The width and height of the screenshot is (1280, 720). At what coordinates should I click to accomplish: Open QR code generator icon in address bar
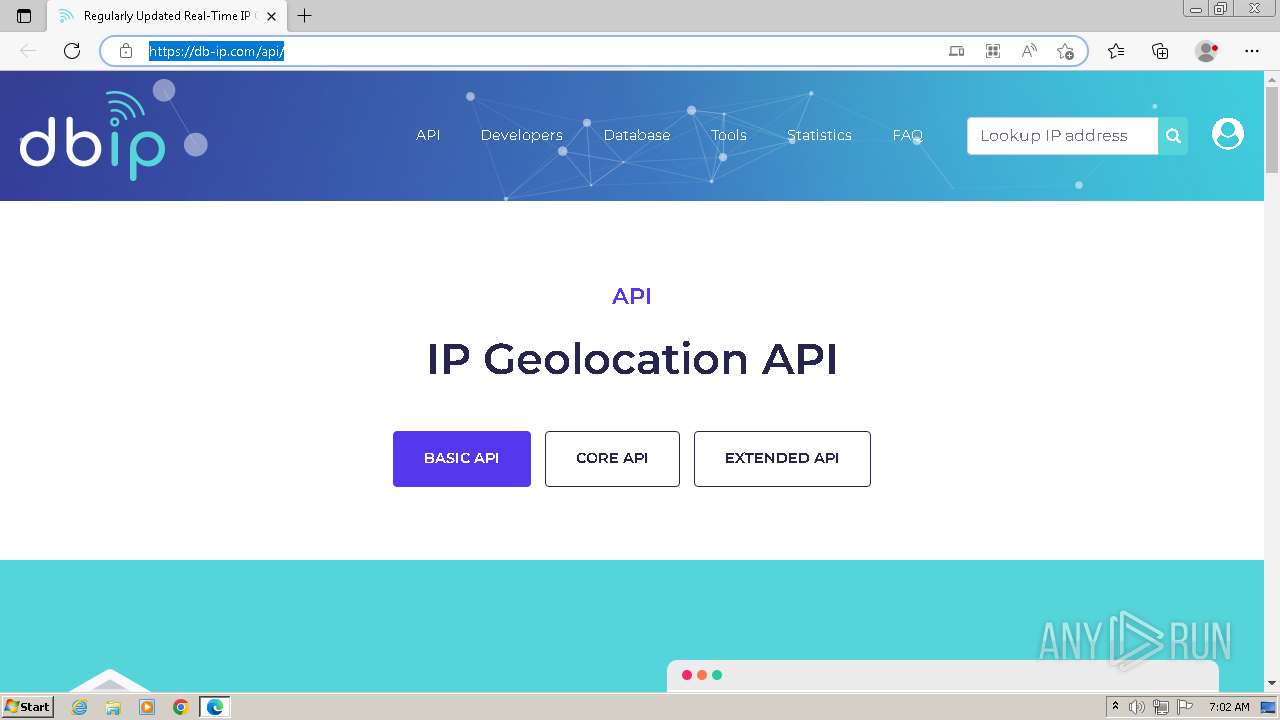coord(993,51)
